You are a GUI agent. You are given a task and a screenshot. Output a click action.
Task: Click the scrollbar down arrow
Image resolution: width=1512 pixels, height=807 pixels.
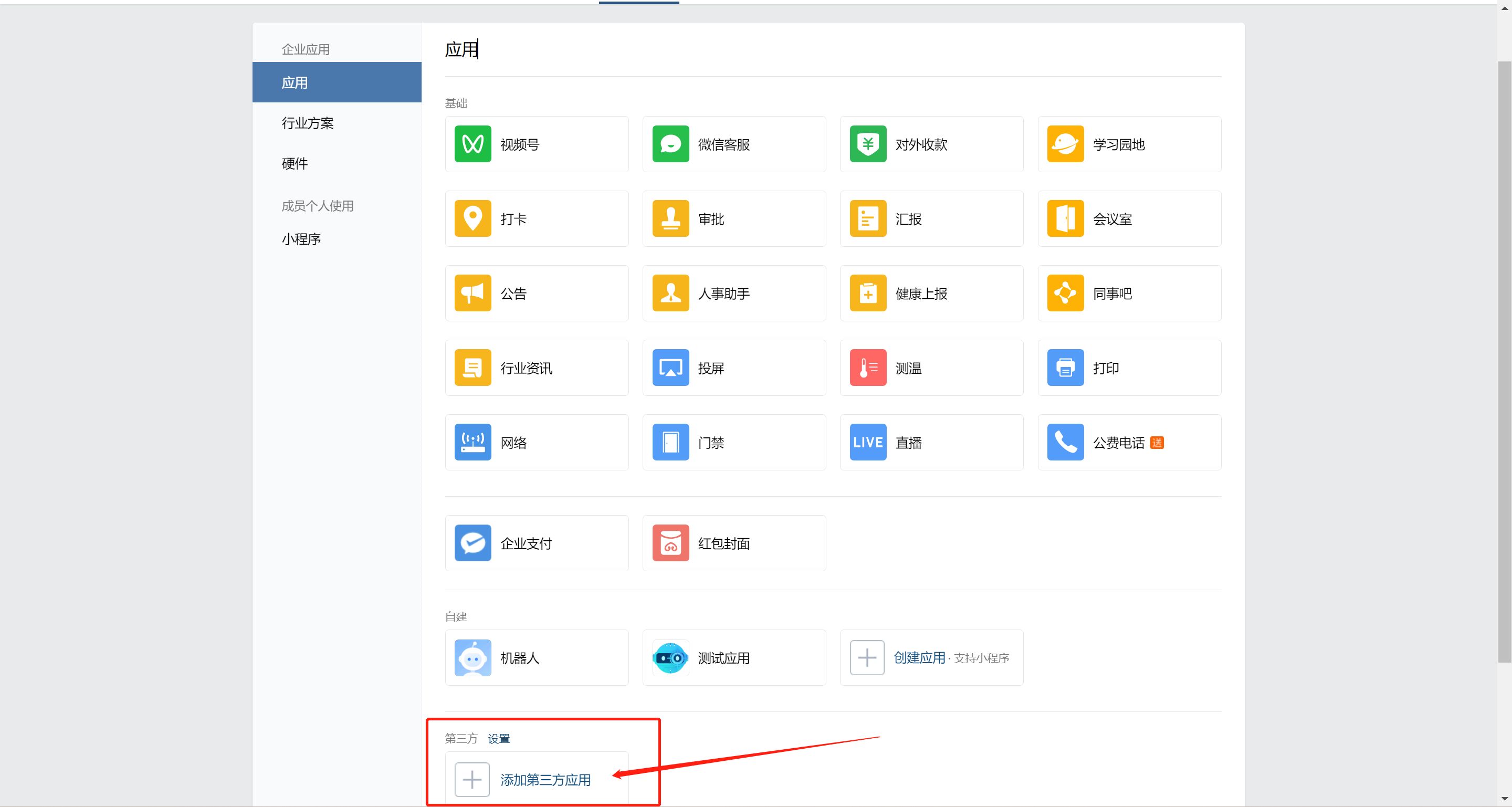click(x=1504, y=799)
